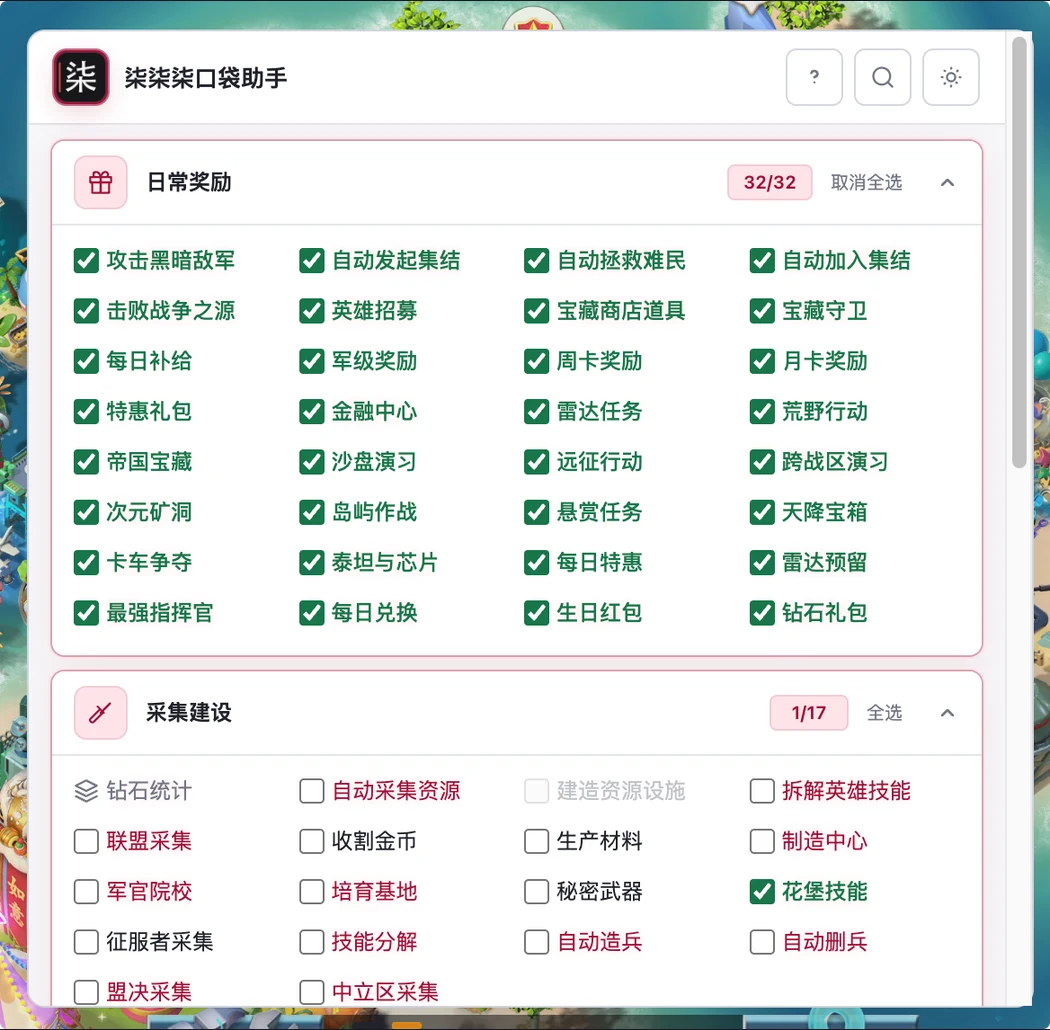The width and height of the screenshot is (1050, 1030).
Task: Uncheck 雷达任务
Action: click(x=536, y=411)
